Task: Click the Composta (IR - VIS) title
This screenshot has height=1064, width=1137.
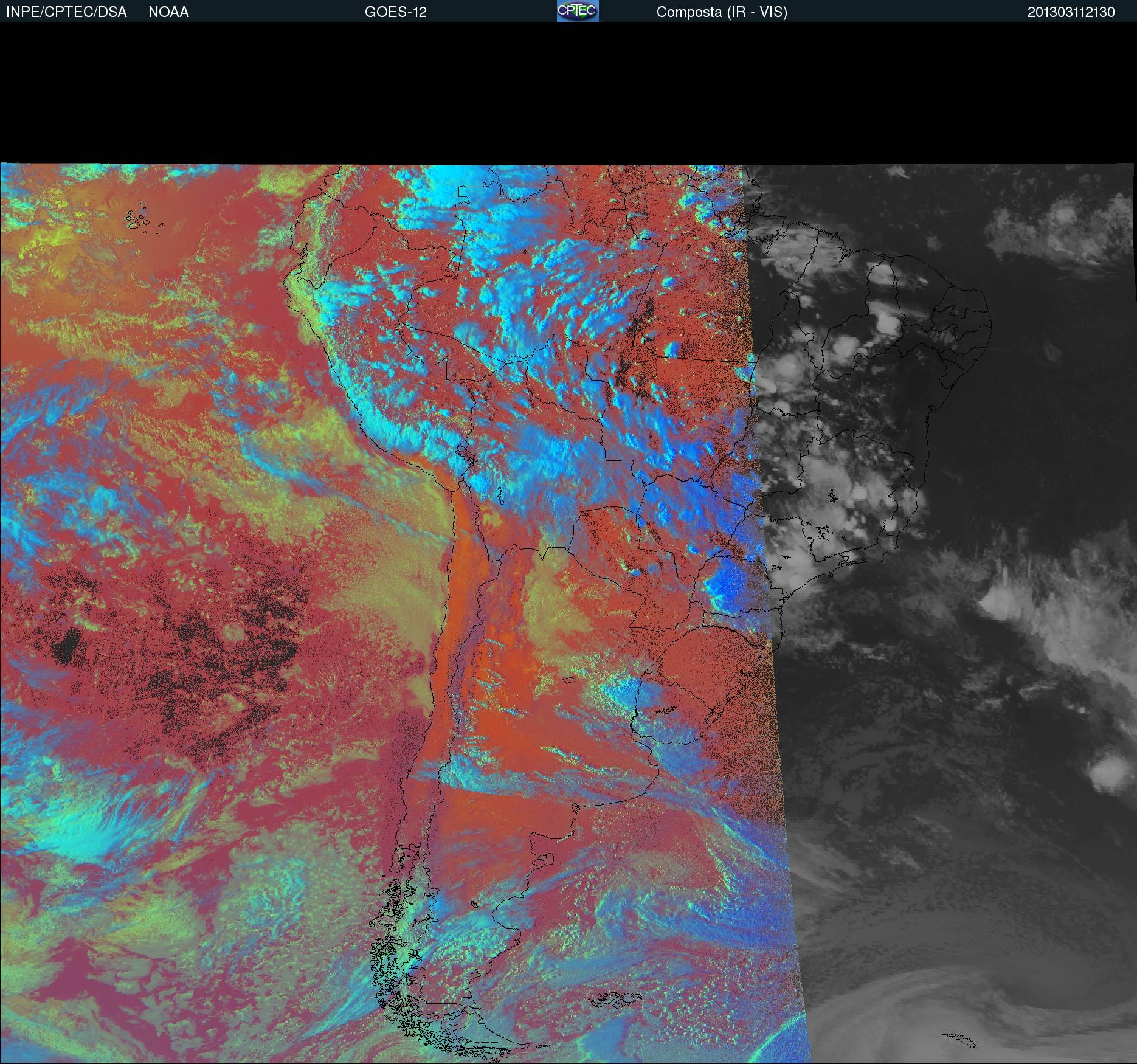Action: (x=721, y=12)
